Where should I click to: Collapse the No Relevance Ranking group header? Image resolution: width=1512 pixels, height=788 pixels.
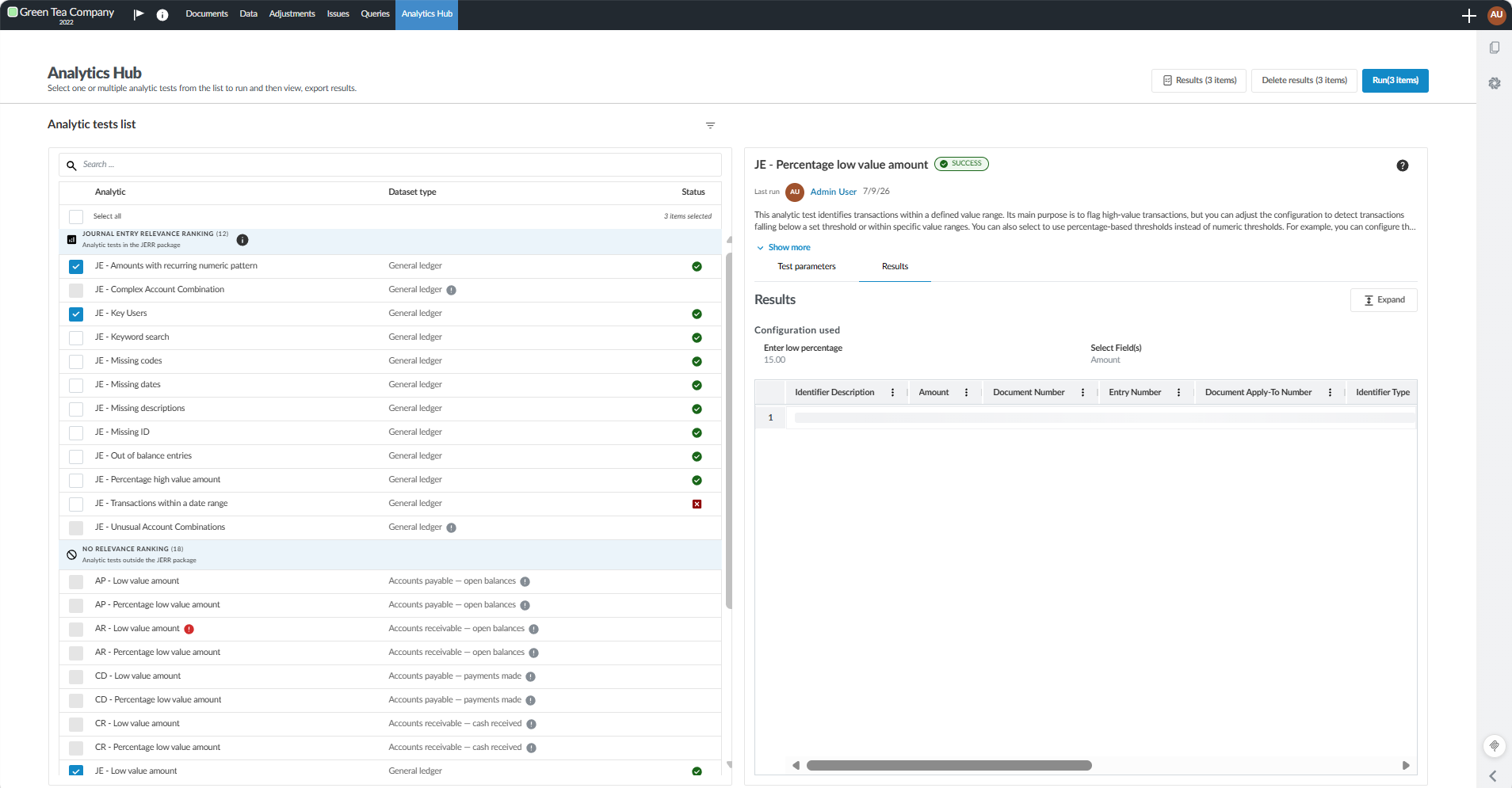pos(390,554)
